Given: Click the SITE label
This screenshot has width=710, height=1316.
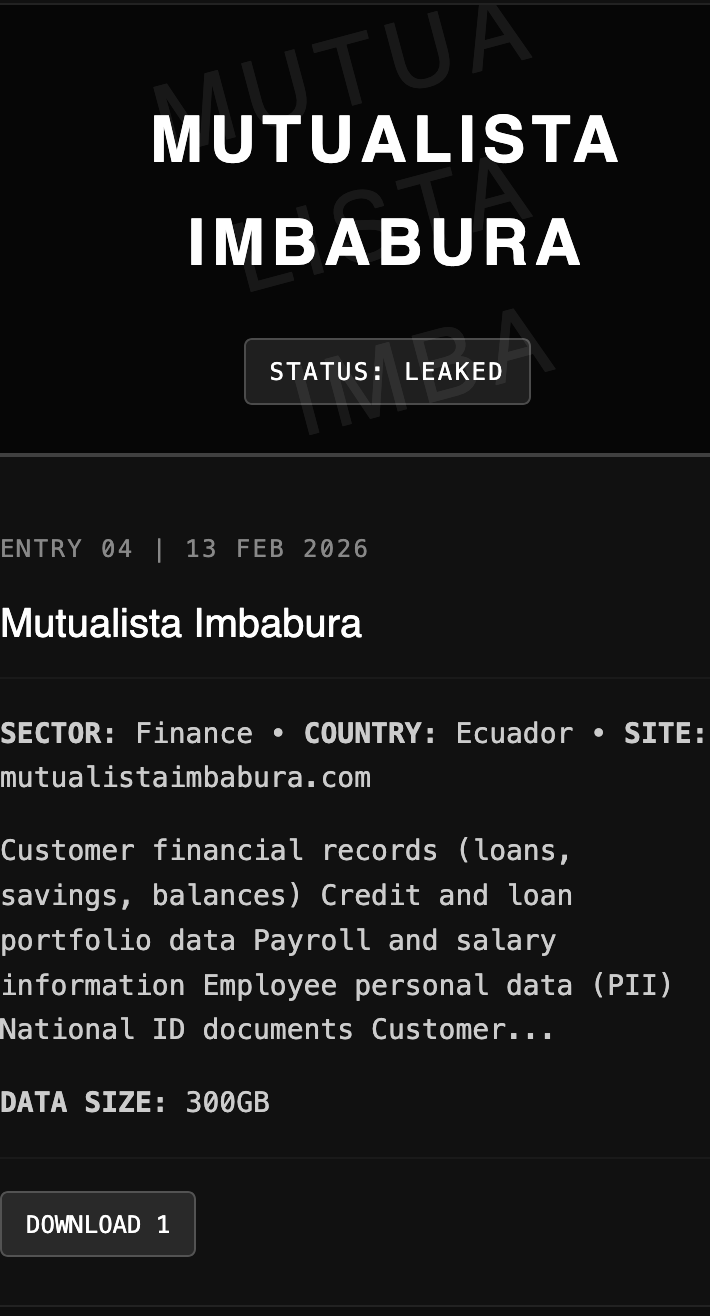Looking at the screenshot, I should [664, 733].
